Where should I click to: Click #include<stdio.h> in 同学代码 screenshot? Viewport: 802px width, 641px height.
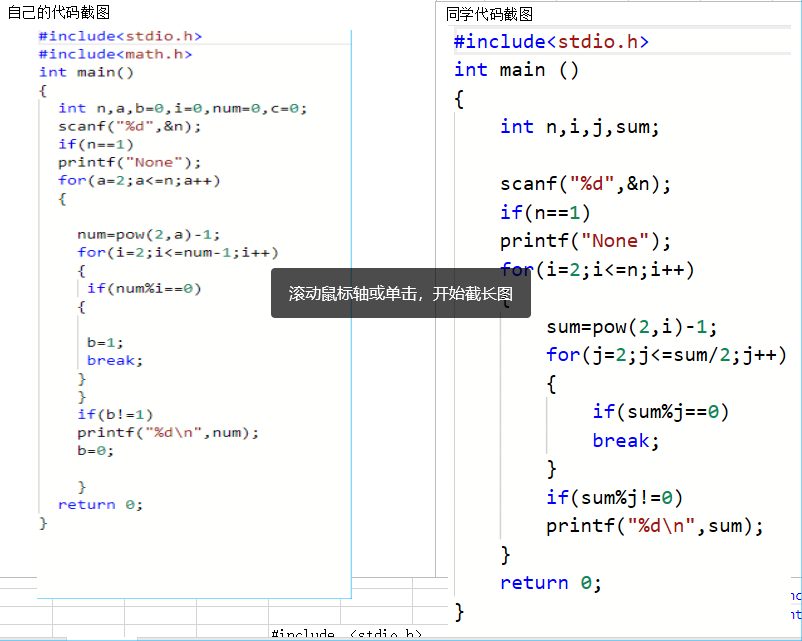551,41
